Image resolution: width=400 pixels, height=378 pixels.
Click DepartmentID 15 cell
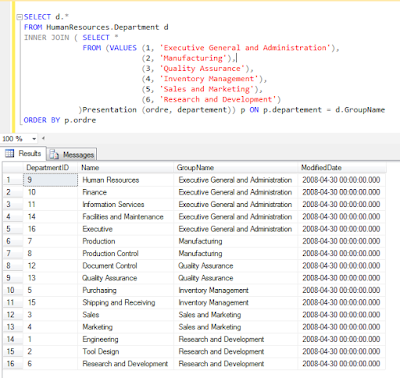pos(50,302)
